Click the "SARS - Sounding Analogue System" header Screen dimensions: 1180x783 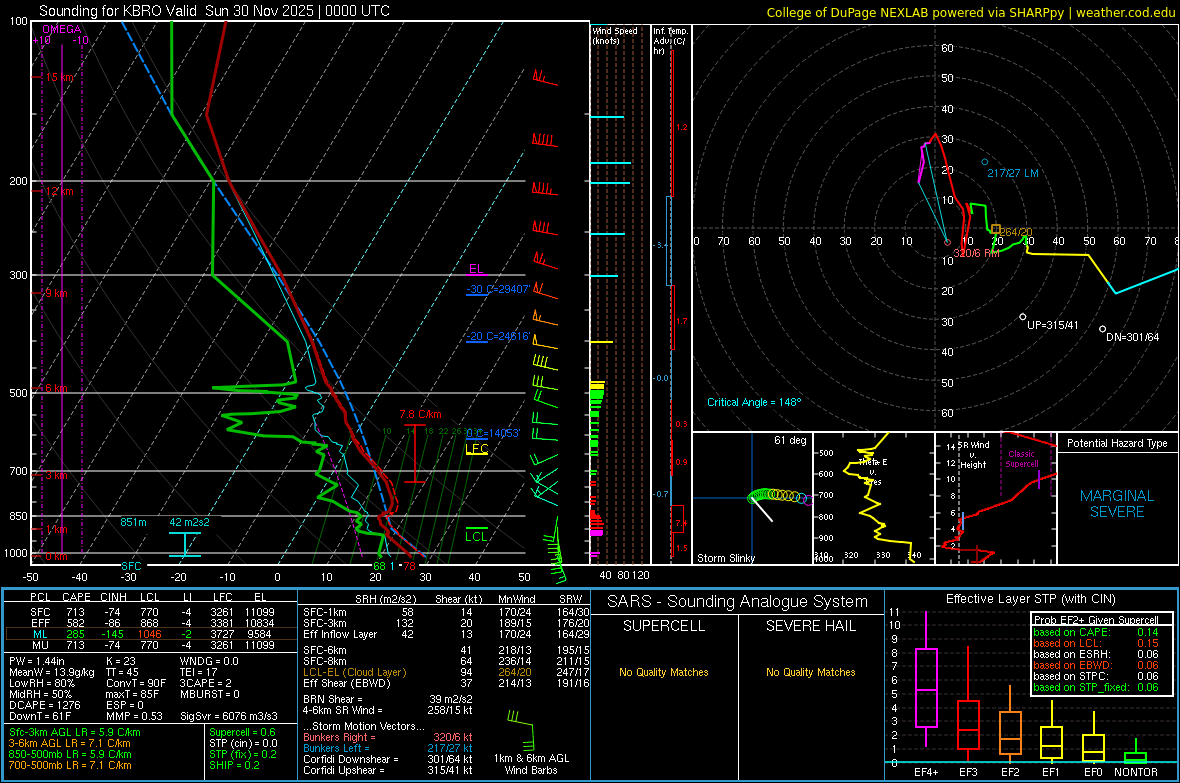[x=738, y=602]
